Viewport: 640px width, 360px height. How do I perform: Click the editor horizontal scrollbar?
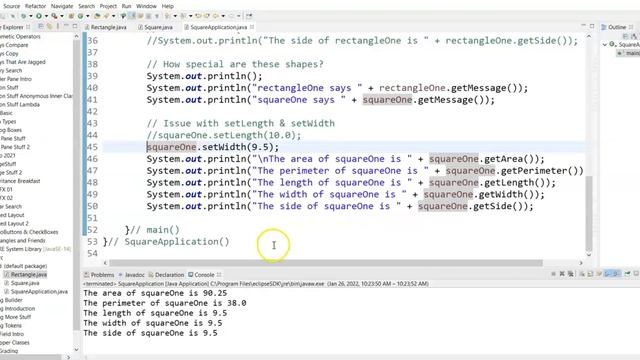pos(326,263)
